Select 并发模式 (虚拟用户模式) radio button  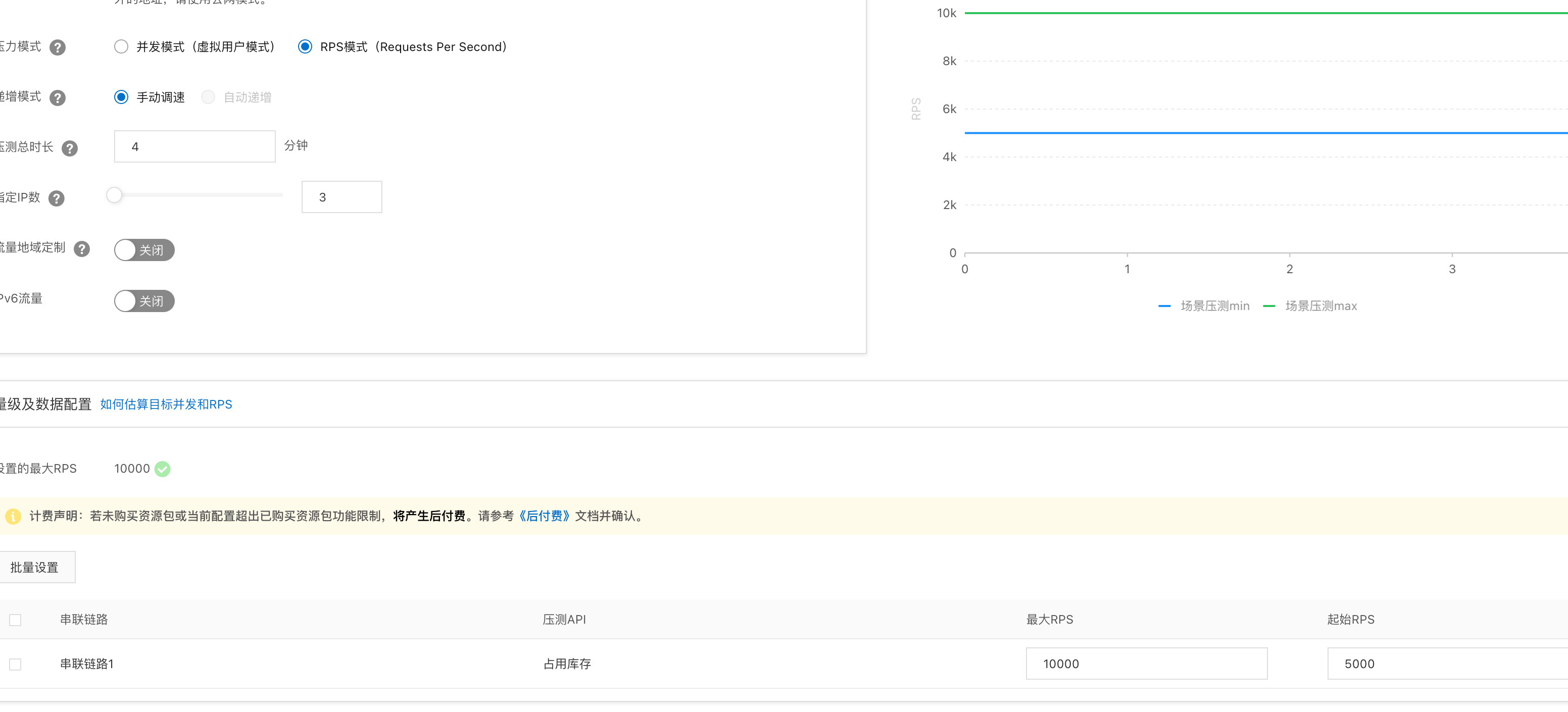pyautogui.click(x=121, y=47)
